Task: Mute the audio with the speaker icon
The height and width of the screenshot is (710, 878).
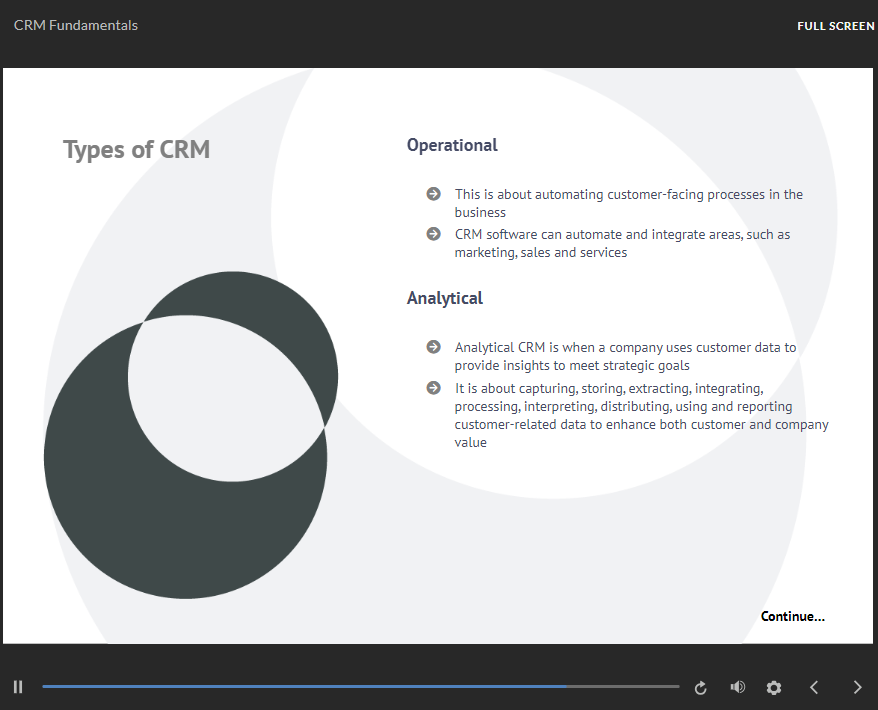Action: pos(737,686)
